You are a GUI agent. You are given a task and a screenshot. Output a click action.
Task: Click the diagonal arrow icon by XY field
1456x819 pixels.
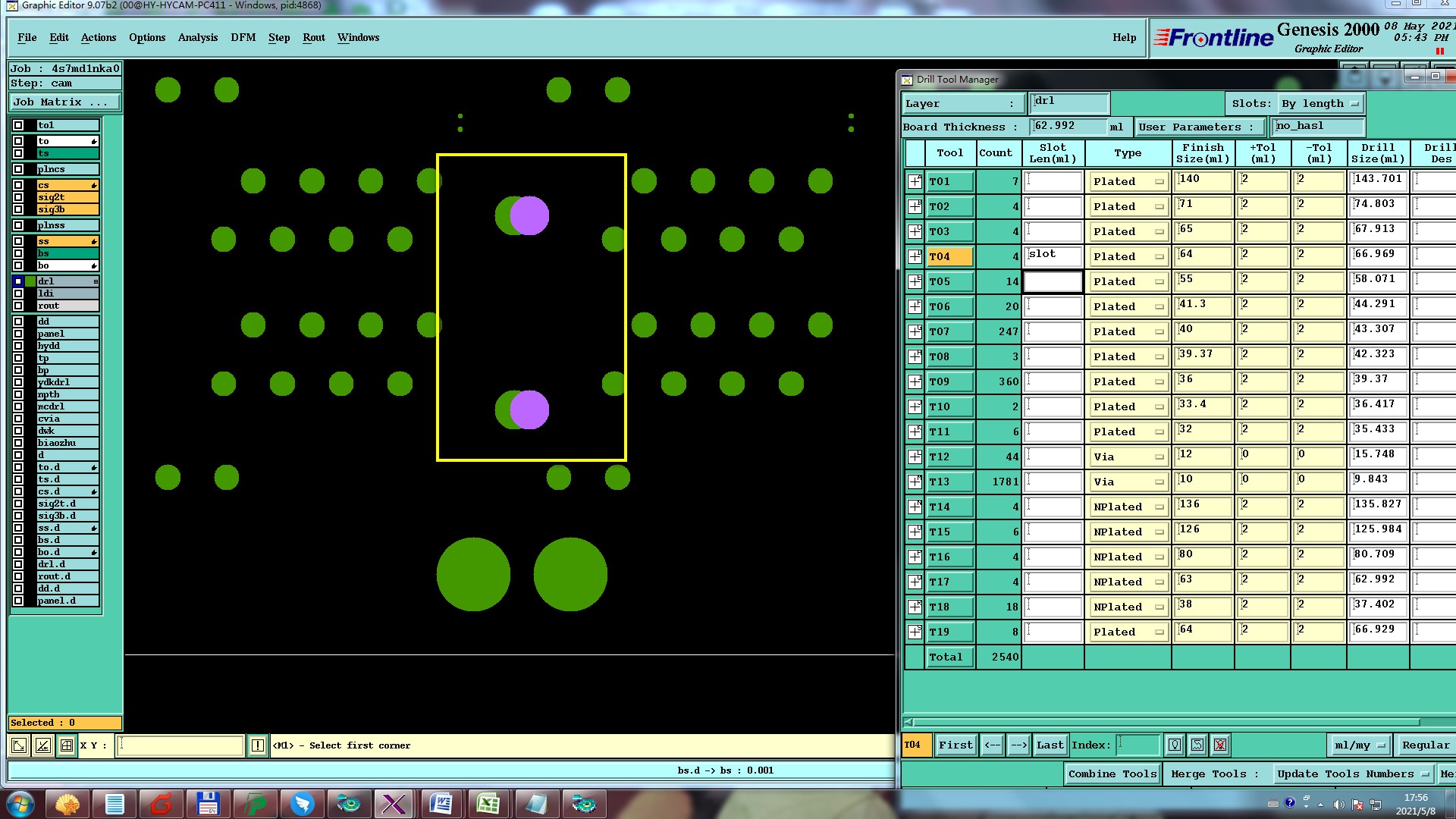pos(19,745)
